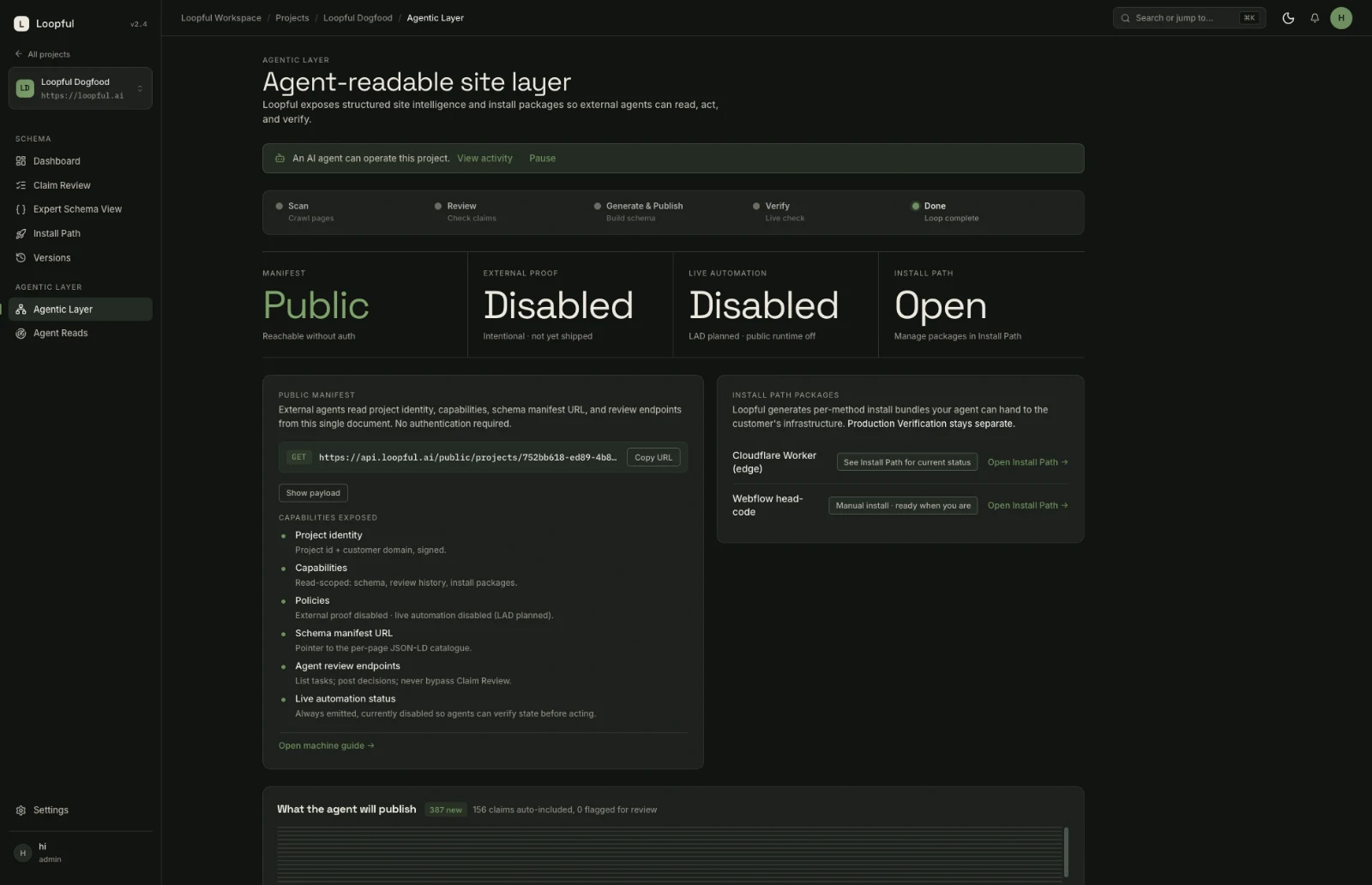Click the 387 new badge
Image resolution: width=1372 pixels, height=885 pixels.
tap(445, 810)
